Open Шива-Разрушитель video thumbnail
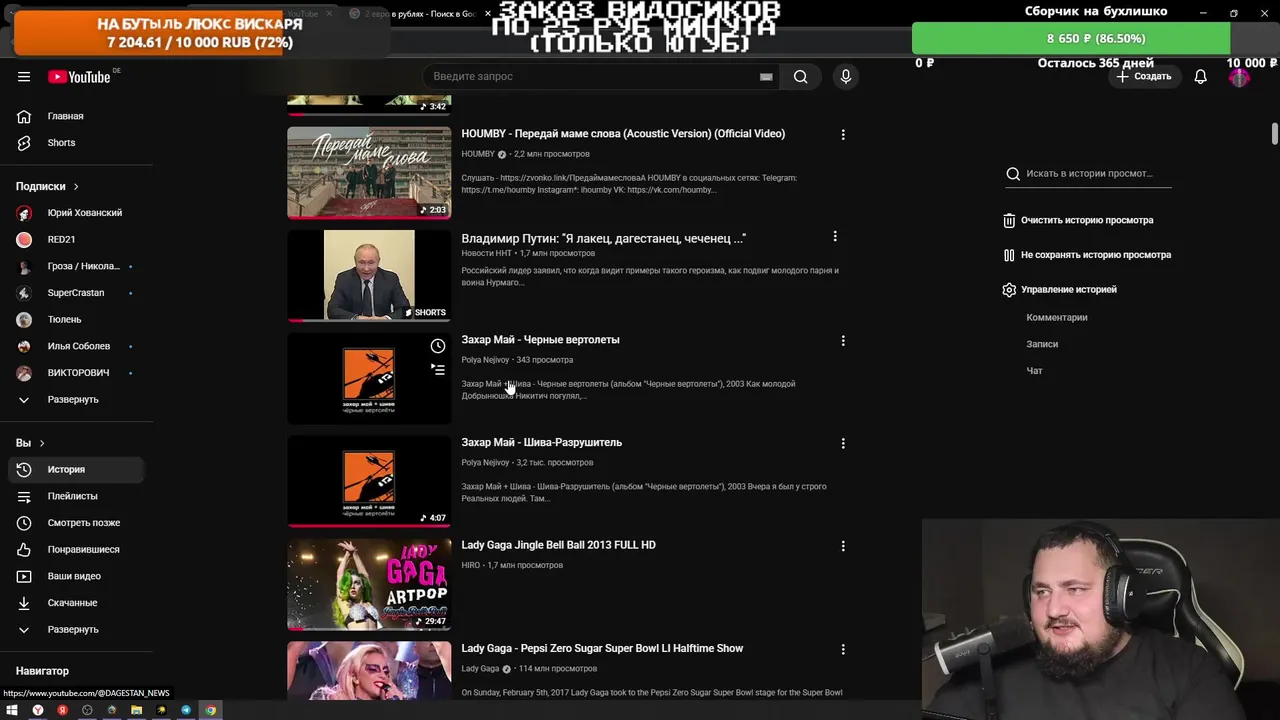1280x720 pixels. coord(369,482)
